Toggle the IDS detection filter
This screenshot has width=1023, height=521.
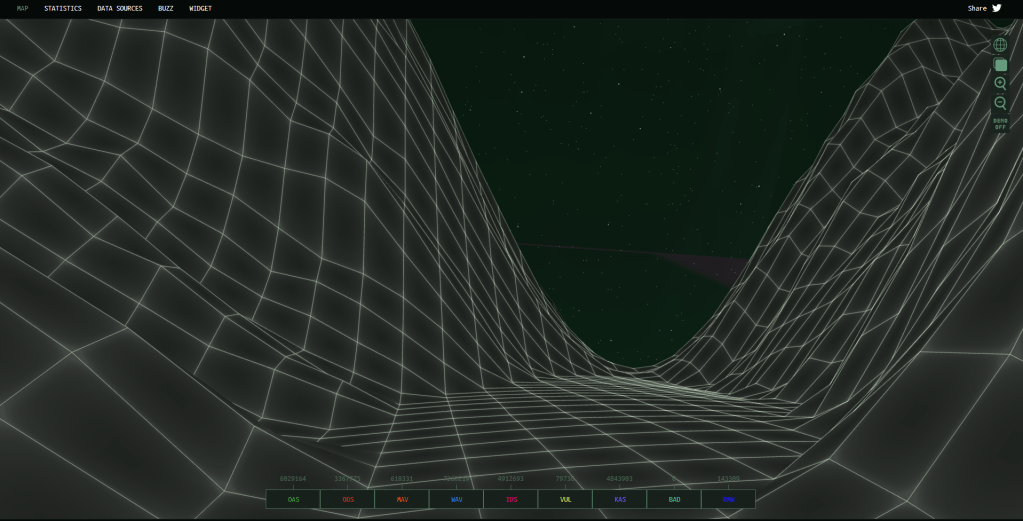point(511,499)
